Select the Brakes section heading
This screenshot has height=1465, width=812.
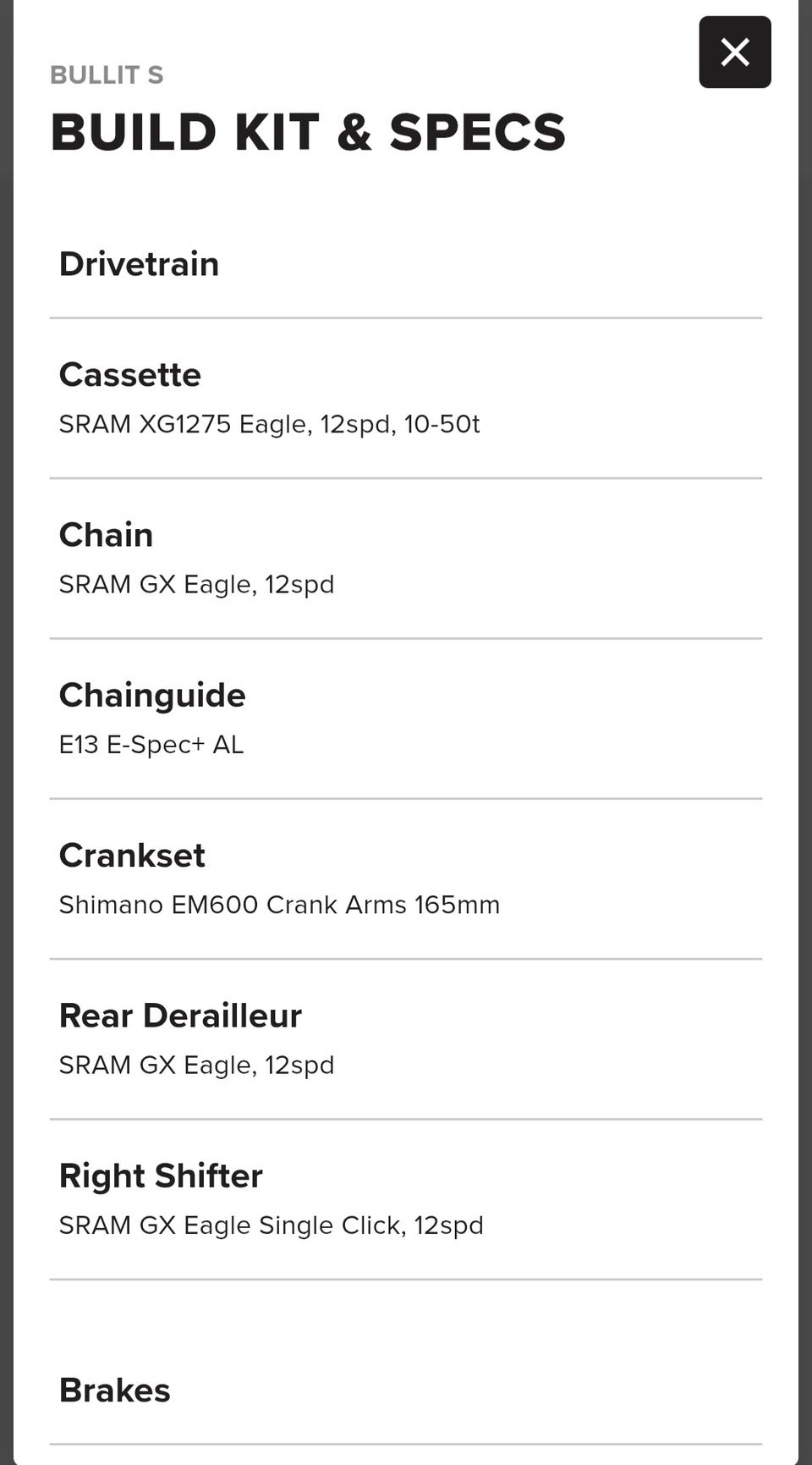pyautogui.click(x=114, y=1391)
